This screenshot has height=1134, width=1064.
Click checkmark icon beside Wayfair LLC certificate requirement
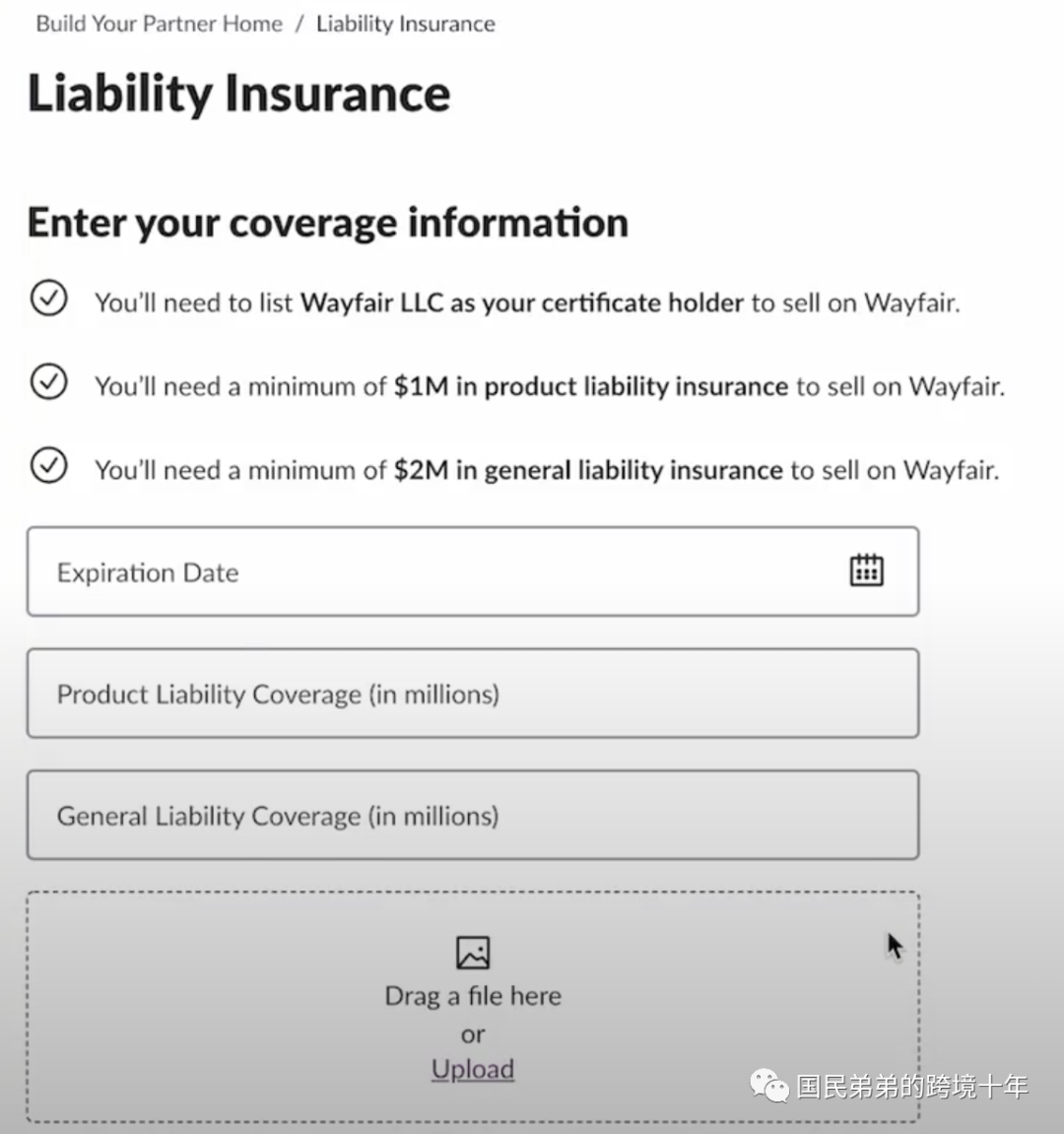(49, 298)
